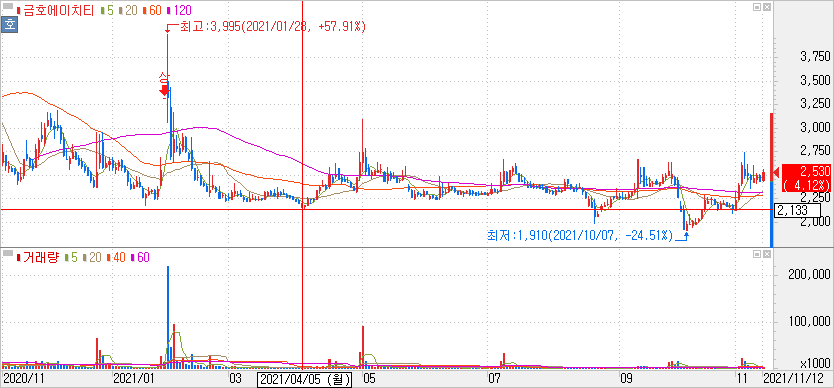Maximize the volume chart pane
834x388 pixels.
757,255
